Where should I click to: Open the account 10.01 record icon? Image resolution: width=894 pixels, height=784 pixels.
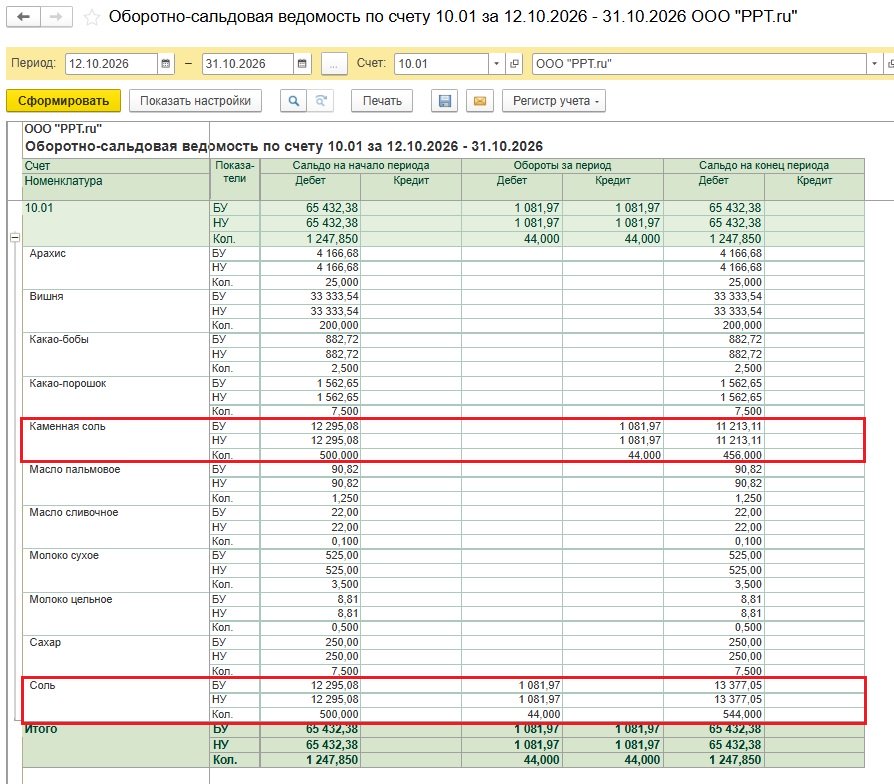514,63
